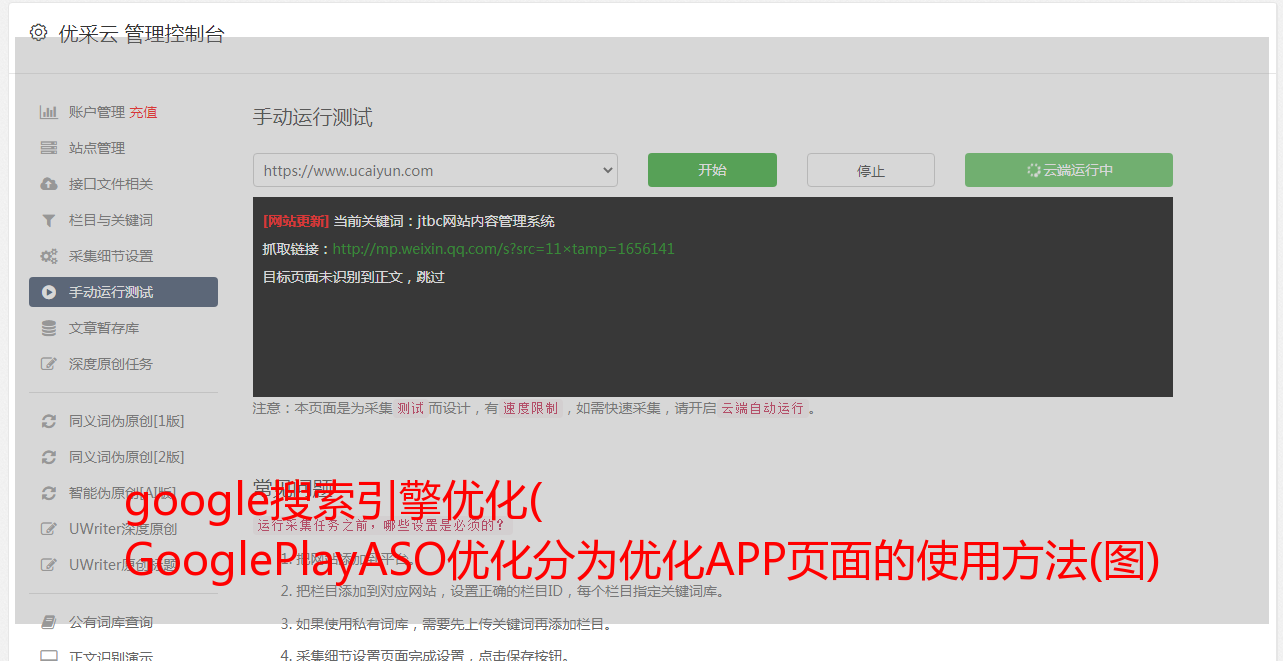Click the green 开始 button
The height and width of the screenshot is (661, 1283).
pos(712,170)
